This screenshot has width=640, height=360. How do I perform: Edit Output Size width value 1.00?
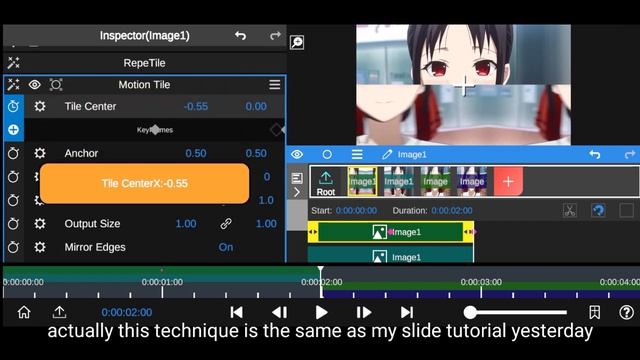186,224
